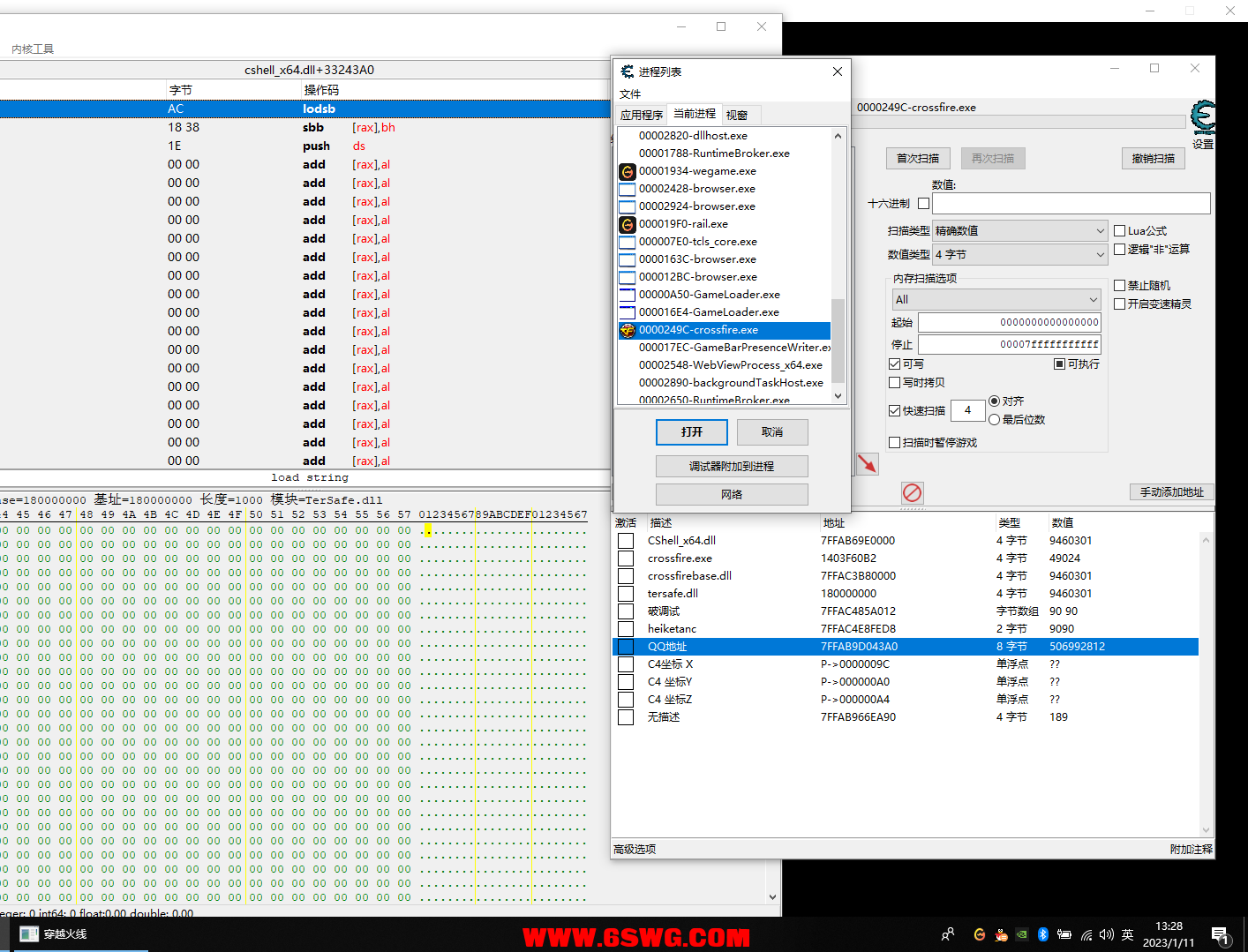Open Cheat Engine settings logo icon
The width and height of the screenshot is (1248, 952).
point(1203,117)
